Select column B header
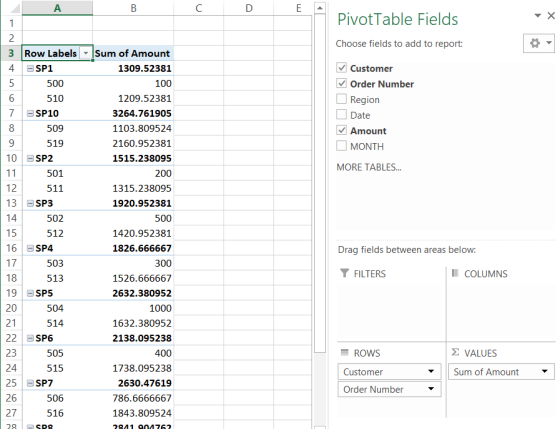 133,8
